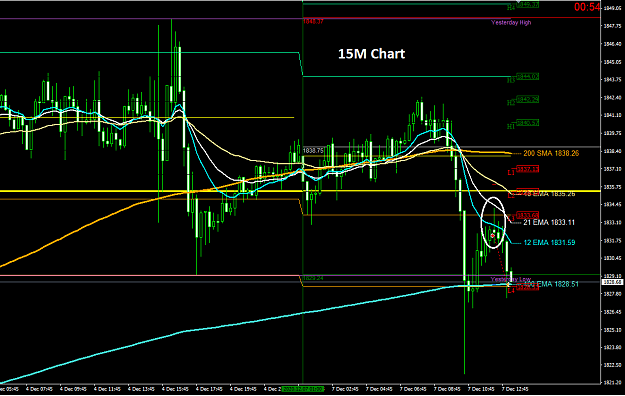625x396 pixels.
Task: Click the L4 pivot level label
Action: tap(511, 291)
